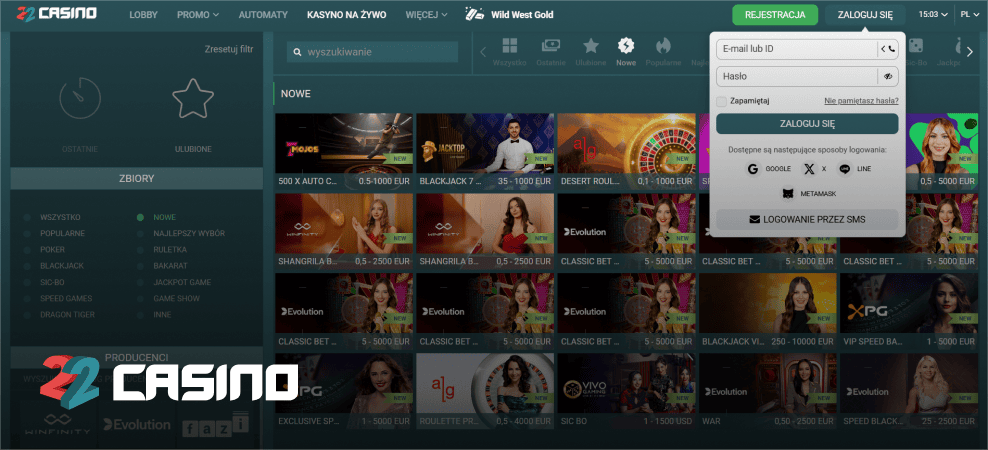Select Ruletka in the Zbiory list

tap(169, 250)
